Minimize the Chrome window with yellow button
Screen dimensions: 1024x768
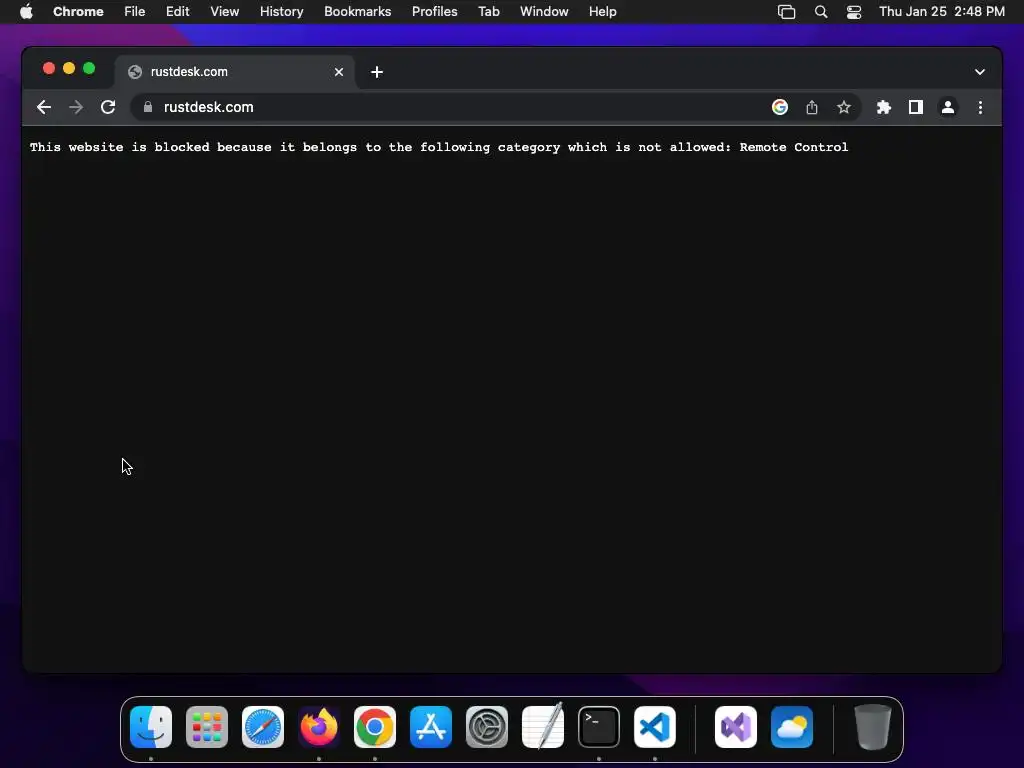click(x=69, y=68)
